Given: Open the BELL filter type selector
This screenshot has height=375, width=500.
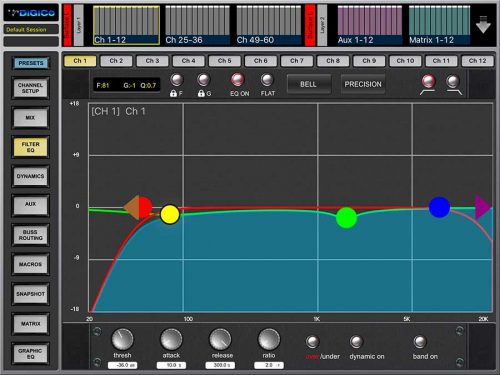Looking at the screenshot, I should click(309, 84).
